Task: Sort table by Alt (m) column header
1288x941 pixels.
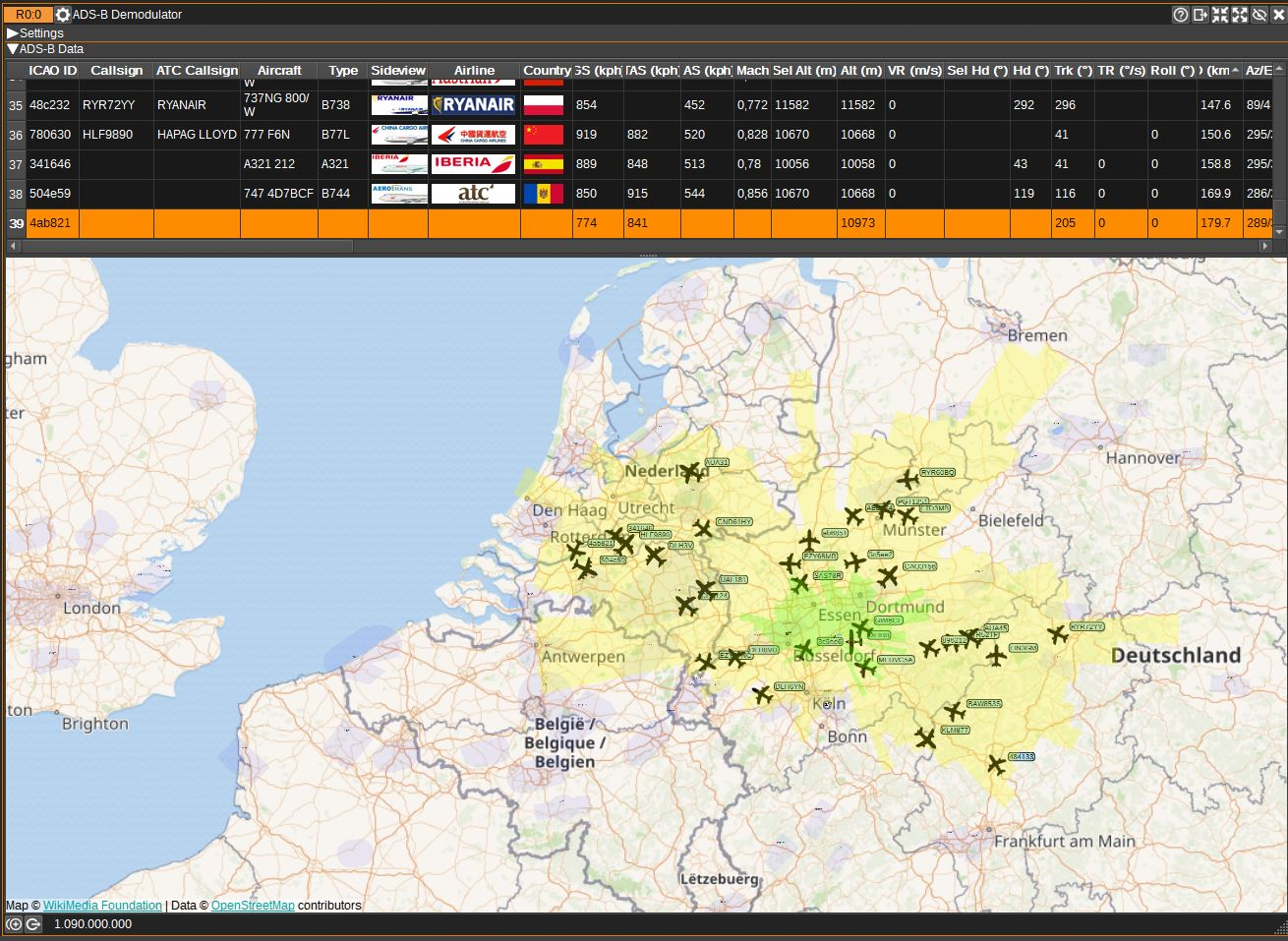Action: (860, 71)
